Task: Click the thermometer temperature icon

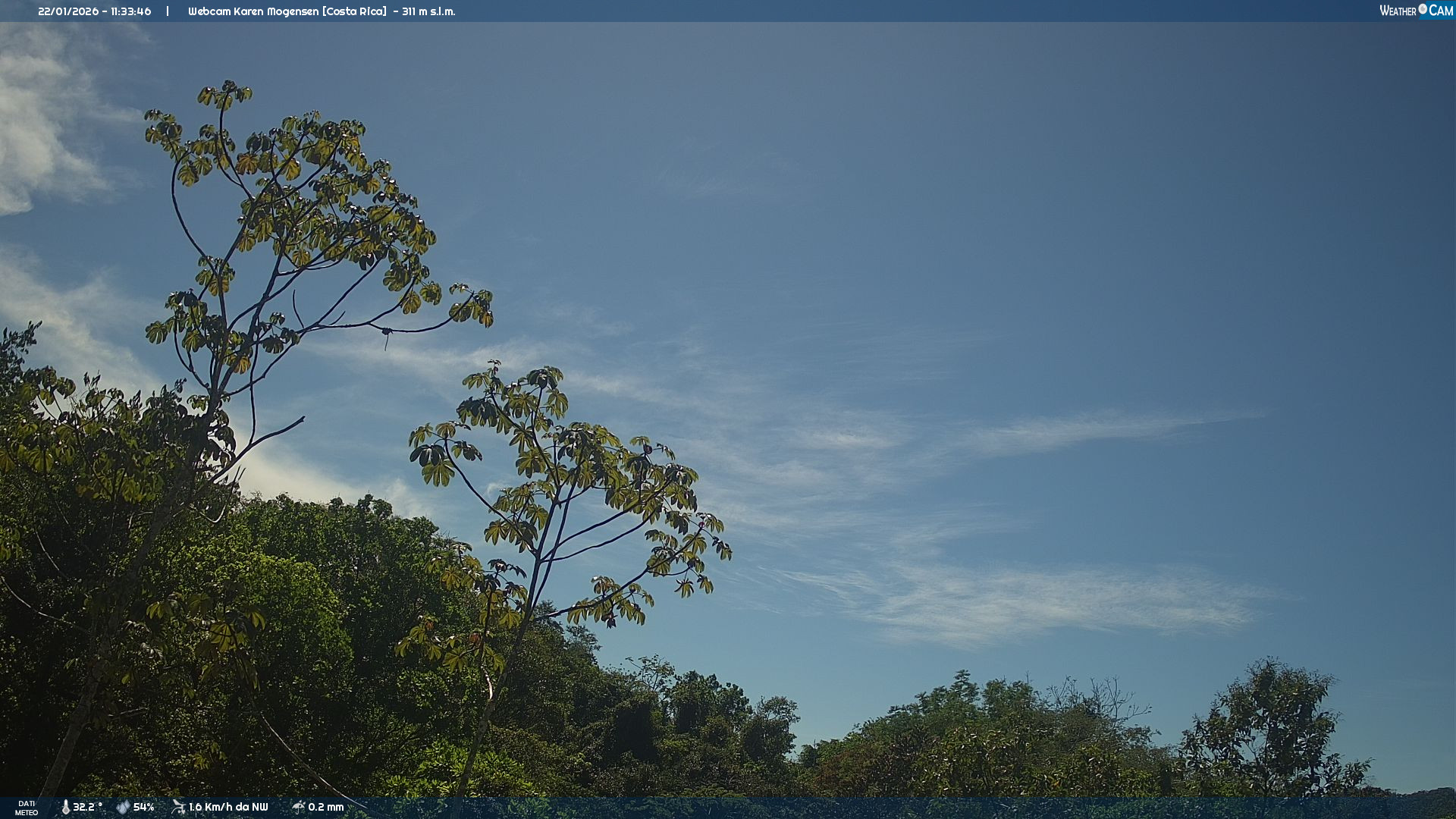Action: pos(65,807)
